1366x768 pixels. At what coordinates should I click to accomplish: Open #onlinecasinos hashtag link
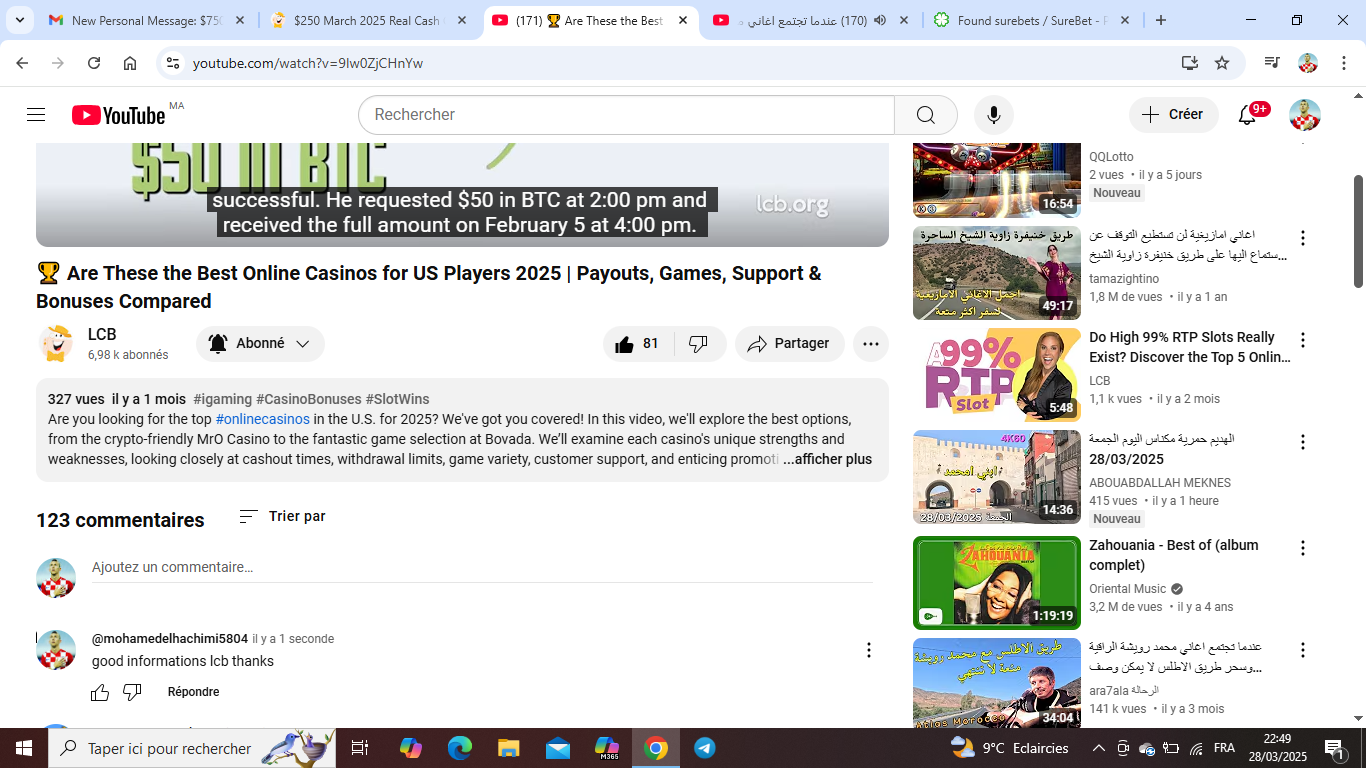coord(263,420)
